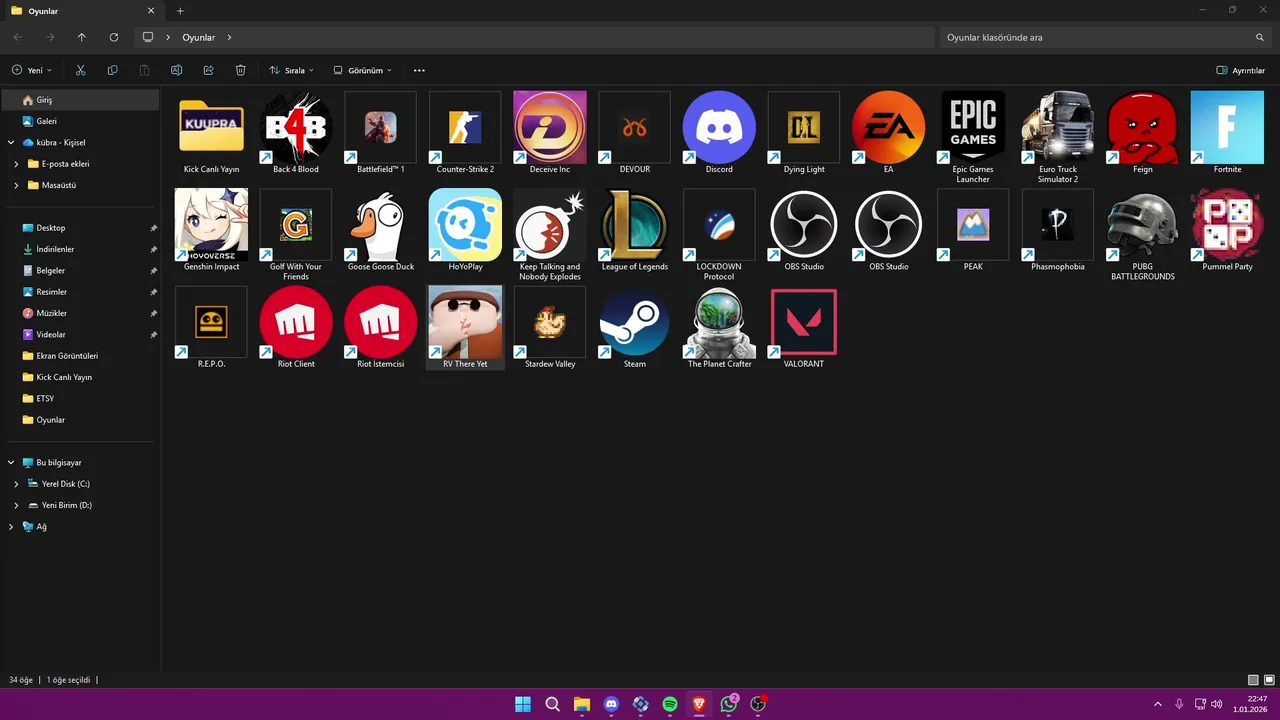
Task: Click the Oyunlar klasöründe ara search field
Action: 1106,37
